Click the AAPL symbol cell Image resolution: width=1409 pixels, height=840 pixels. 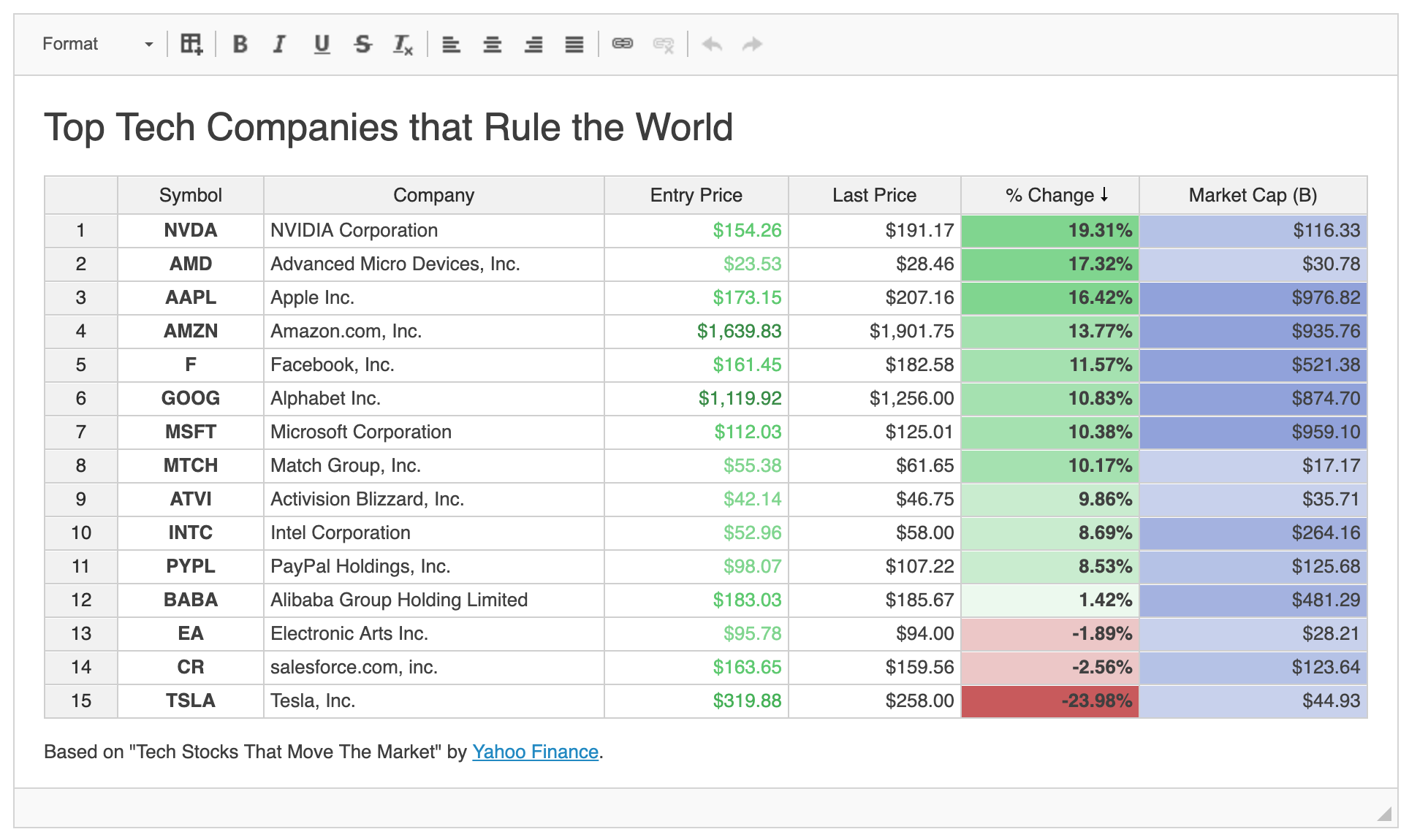pos(191,297)
